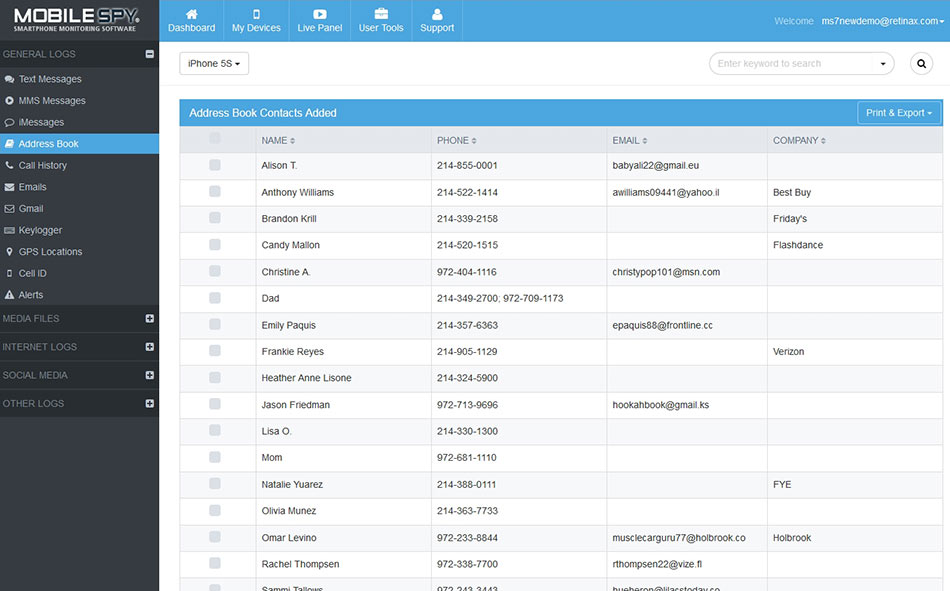Tick the checkbox for Alison T.
950x591 pixels.
pyautogui.click(x=215, y=165)
